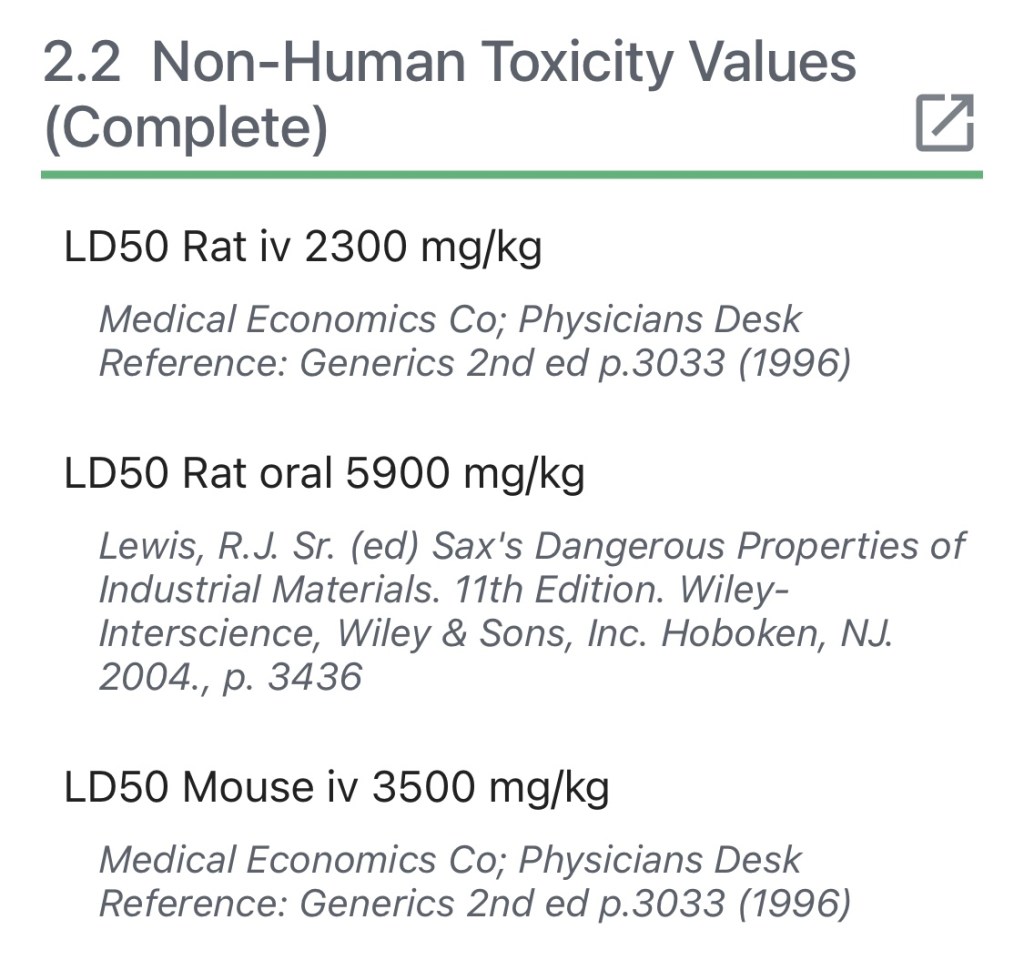Click the Non-Human Toxicity Values heading
Image resolution: width=1024 pixels, height=960 pixels.
click(x=503, y=62)
